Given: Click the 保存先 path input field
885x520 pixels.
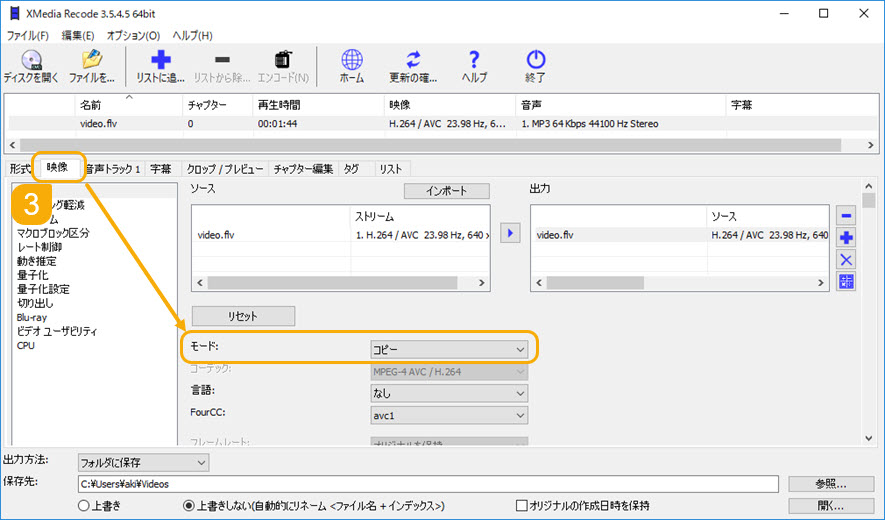Looking at the screenshot, I should tap(428, 484).
